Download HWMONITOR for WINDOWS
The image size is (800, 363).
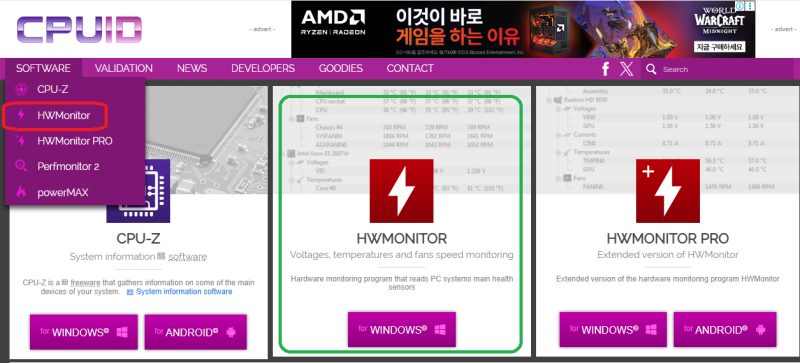point(402,329)
